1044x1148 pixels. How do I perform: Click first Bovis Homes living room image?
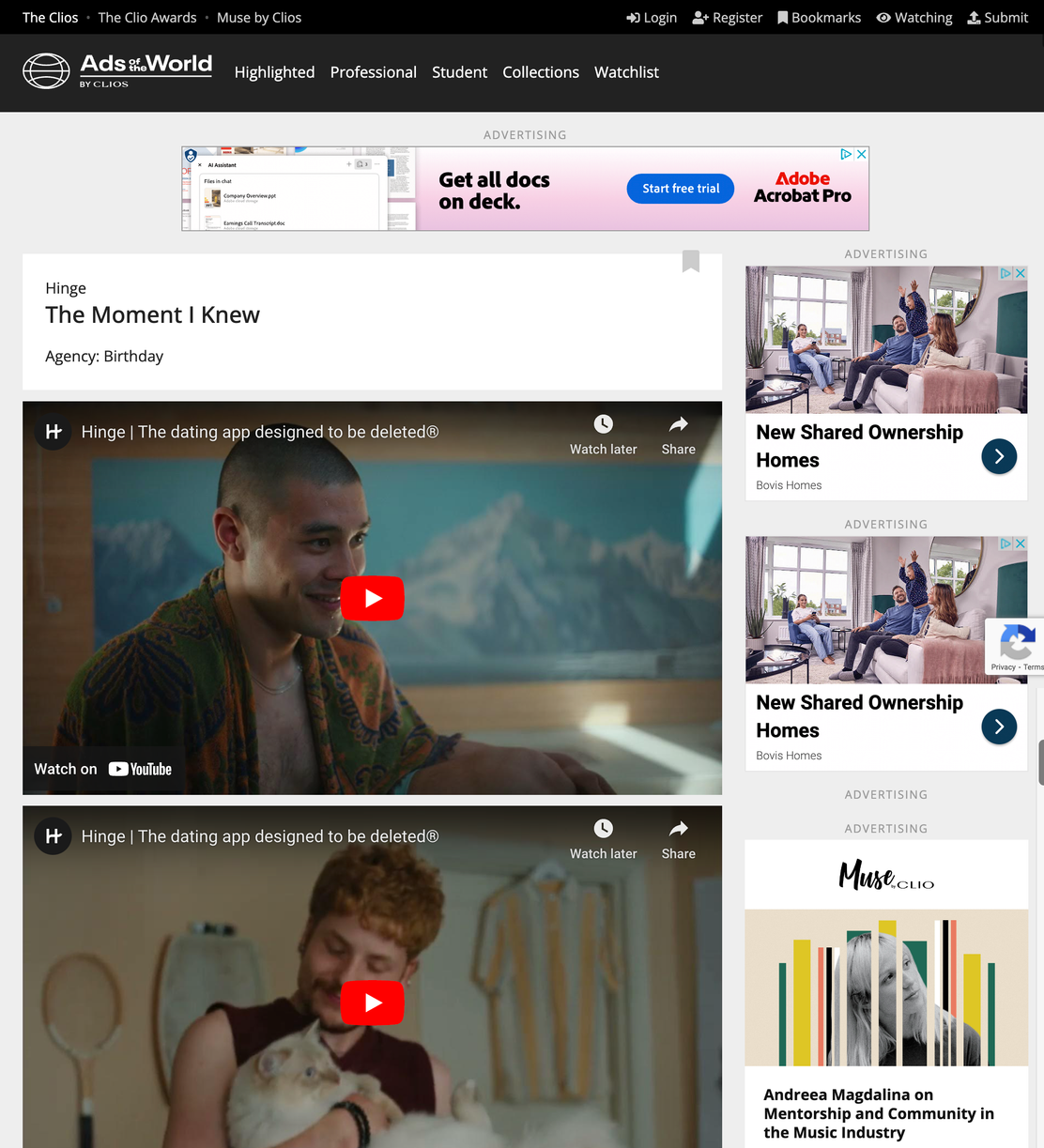tap(886, 340)
